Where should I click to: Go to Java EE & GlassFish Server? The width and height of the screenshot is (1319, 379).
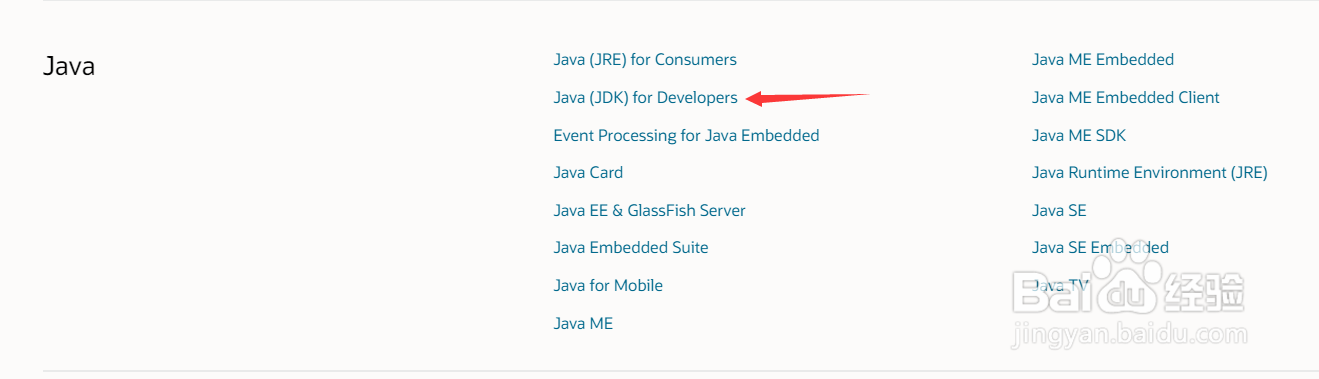click(x=649, y=211)
